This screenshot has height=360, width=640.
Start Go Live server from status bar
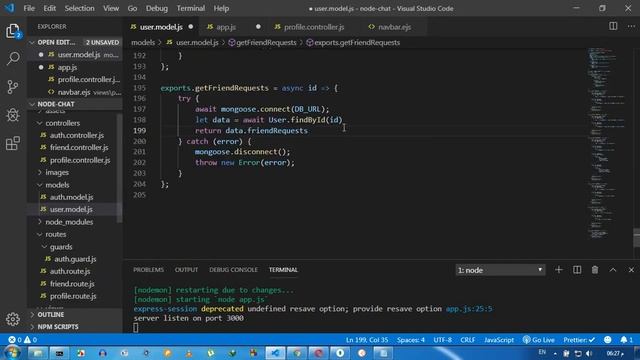pyautogui.click(x=539, y=340)
